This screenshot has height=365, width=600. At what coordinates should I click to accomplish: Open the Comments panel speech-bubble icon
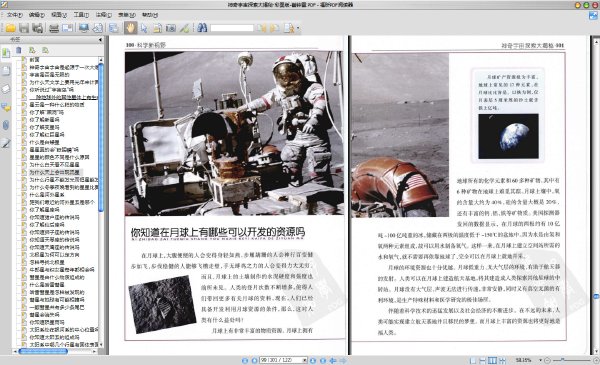point(6,108)
